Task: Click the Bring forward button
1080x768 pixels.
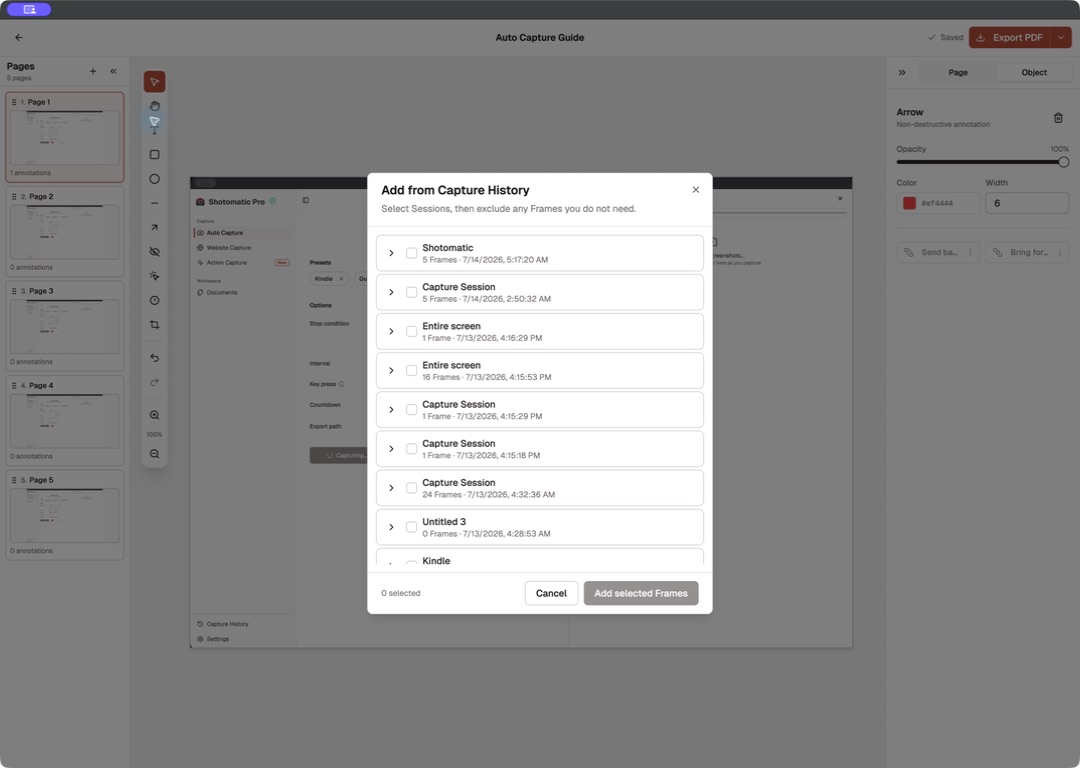Action: pyautogui.click(x=1027, y=252)
